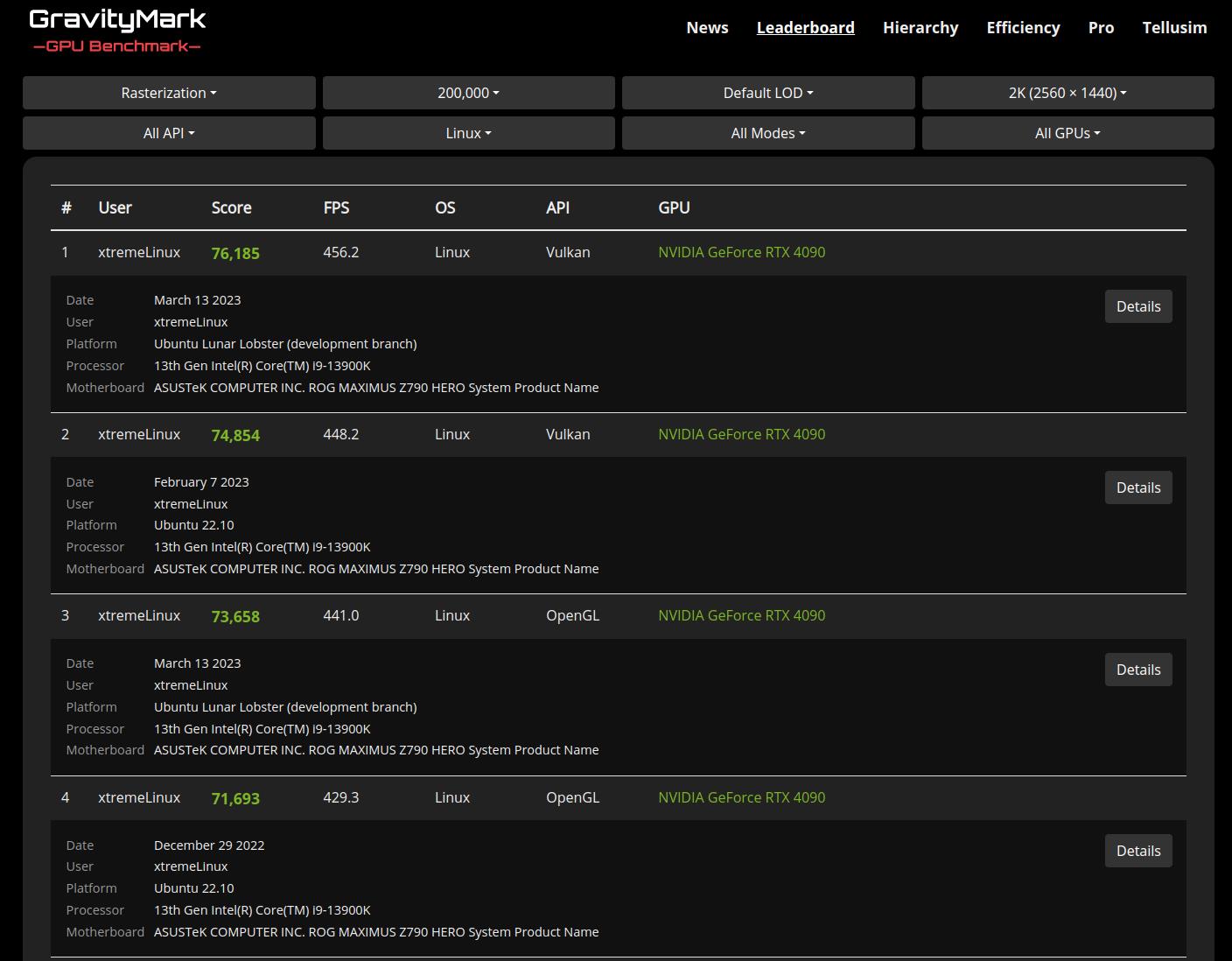Viewport: 1232px width, 961px height.
Task: Open the Efficiency page
Action: pyautogui.click(x=1023, y=28)
